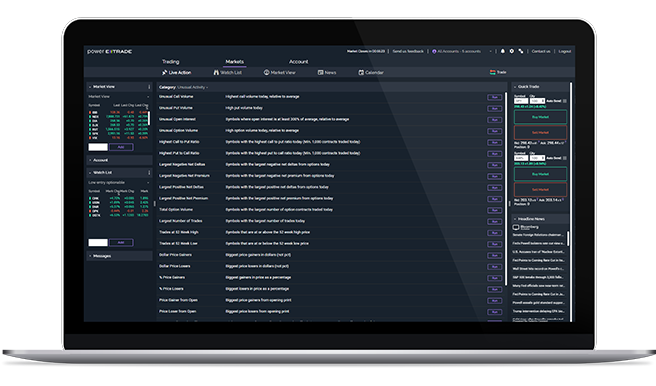Run the Total Option Volume scan
656x386 pixels.
tap(495, 210)
